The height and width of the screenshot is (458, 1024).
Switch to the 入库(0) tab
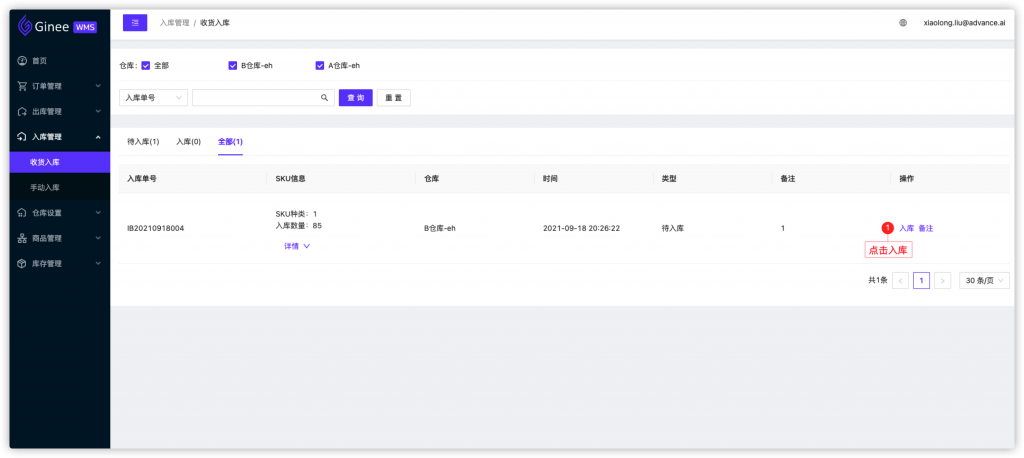click(x=188, y=142)
